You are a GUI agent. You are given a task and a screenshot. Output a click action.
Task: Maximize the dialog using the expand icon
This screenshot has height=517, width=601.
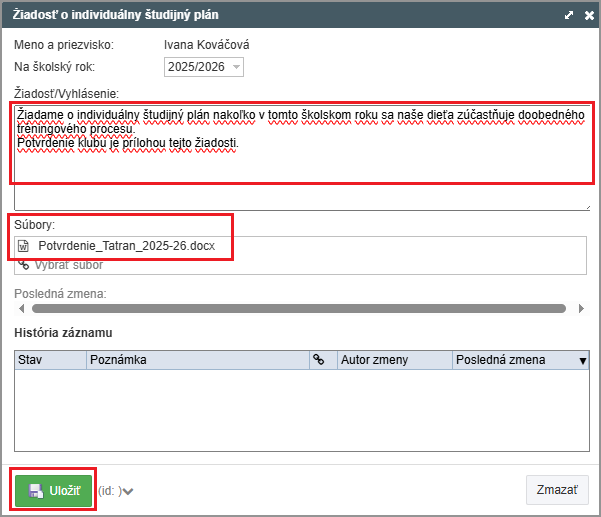(568, 15)
